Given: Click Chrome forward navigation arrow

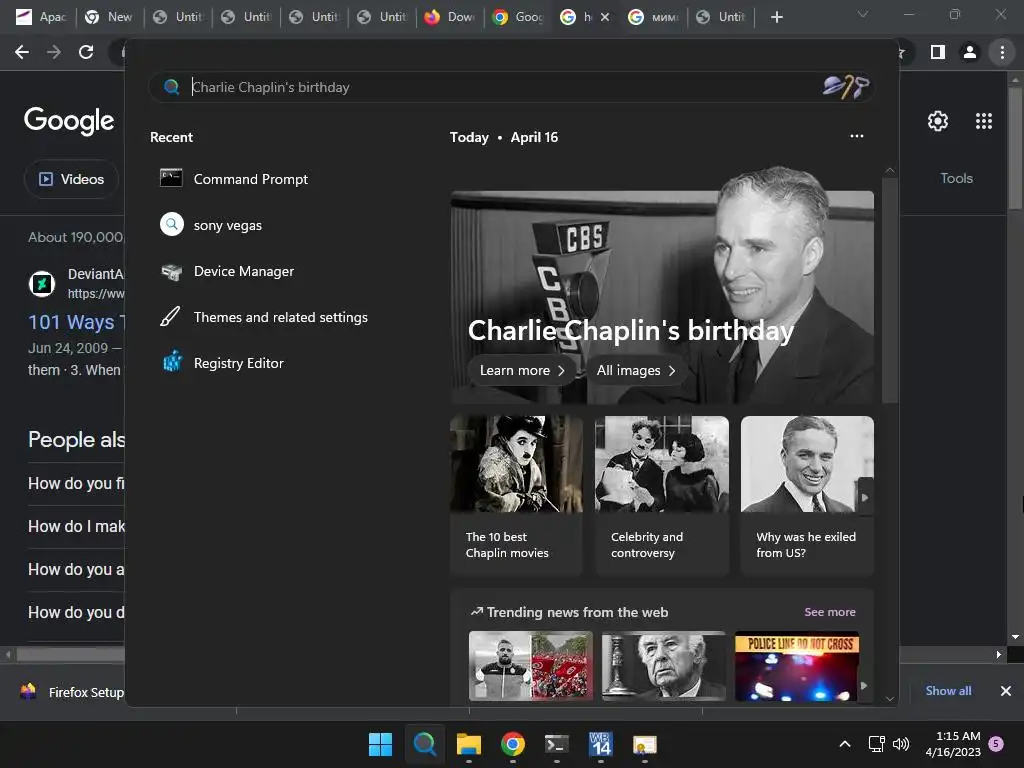Looking at the screenshot, I should tap(54, 52).
